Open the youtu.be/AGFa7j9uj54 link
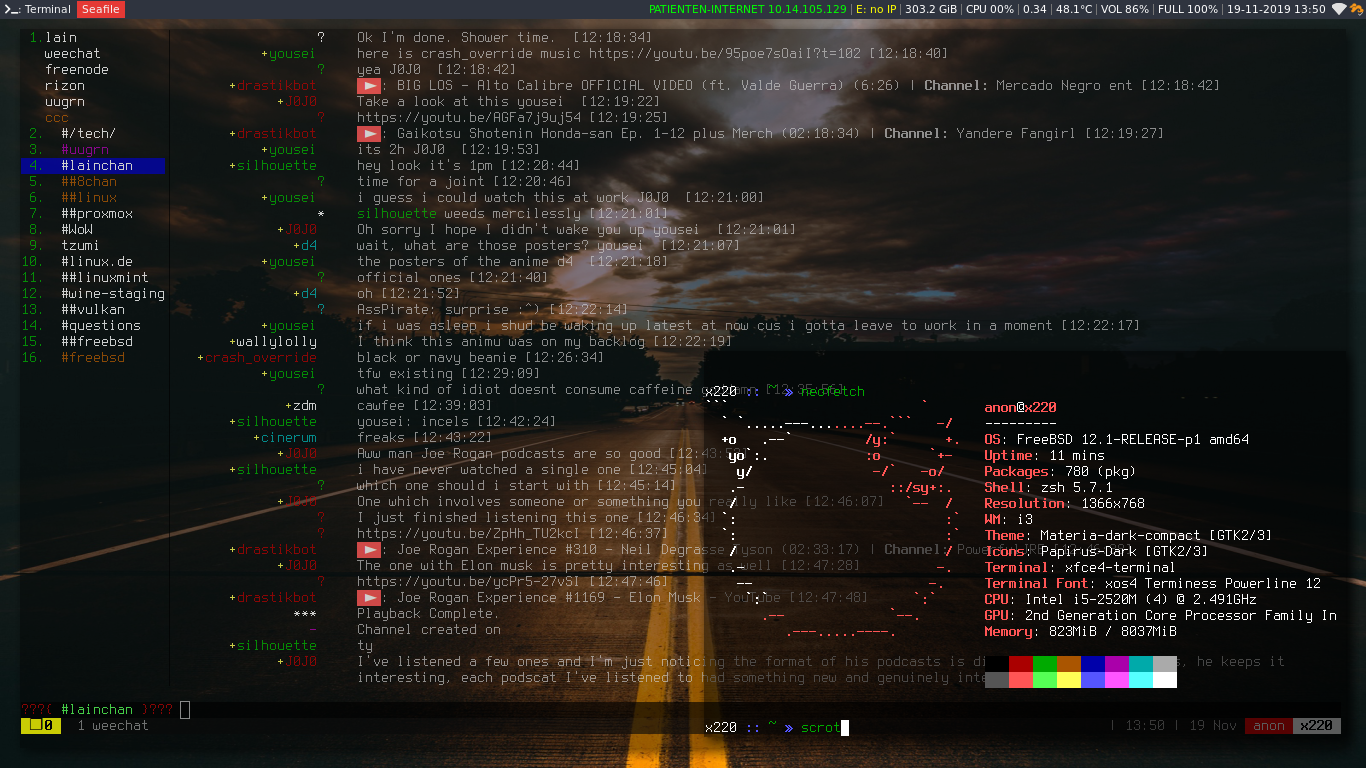Viewport: 1366px width, 768px height. click(x=469, y=118)
